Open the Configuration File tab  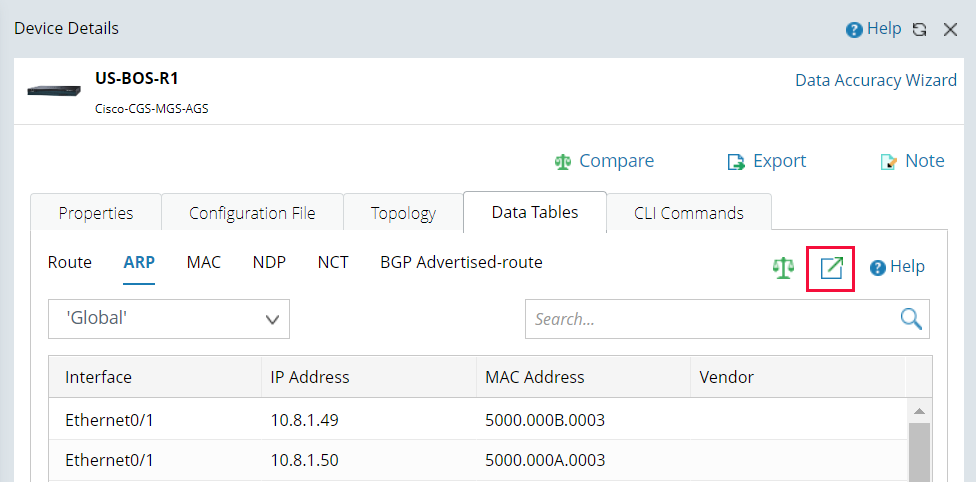[x=252, y=213]
